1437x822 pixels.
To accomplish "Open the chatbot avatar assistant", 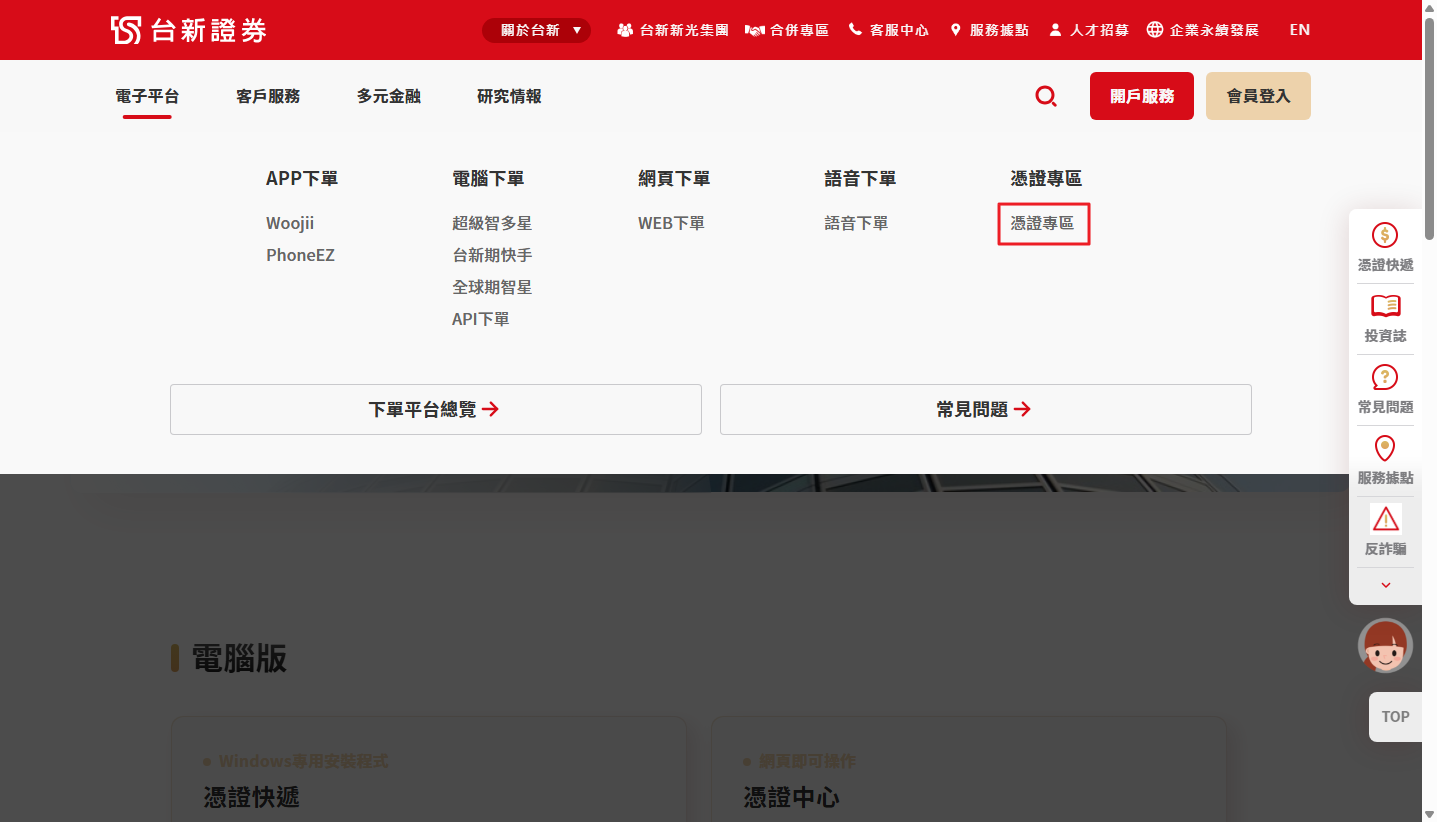I will pos(1385,645).
